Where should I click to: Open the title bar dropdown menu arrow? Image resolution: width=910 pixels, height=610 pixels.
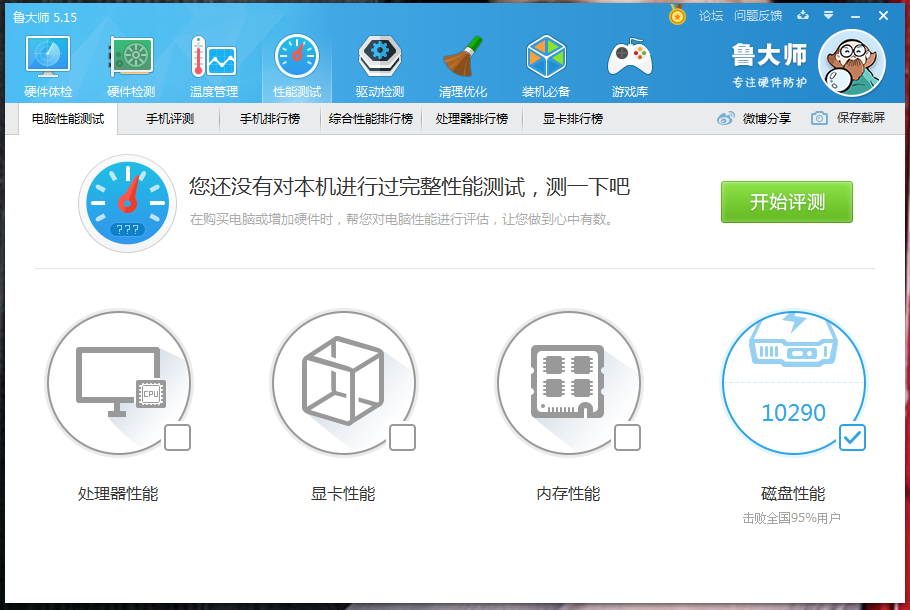tap(829, 16)
